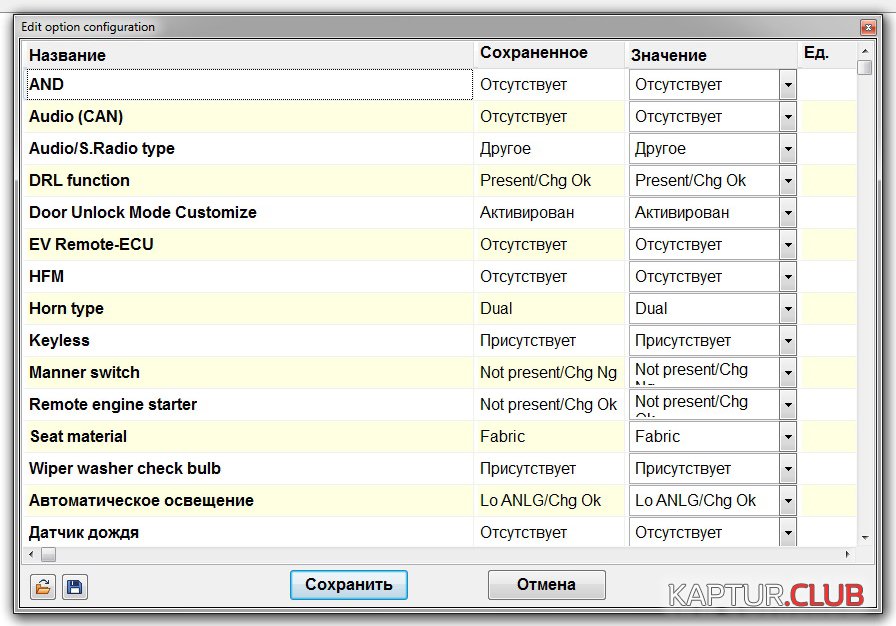Close the Edit option configuration window
896x626 pixels.
tap(867, 27)
